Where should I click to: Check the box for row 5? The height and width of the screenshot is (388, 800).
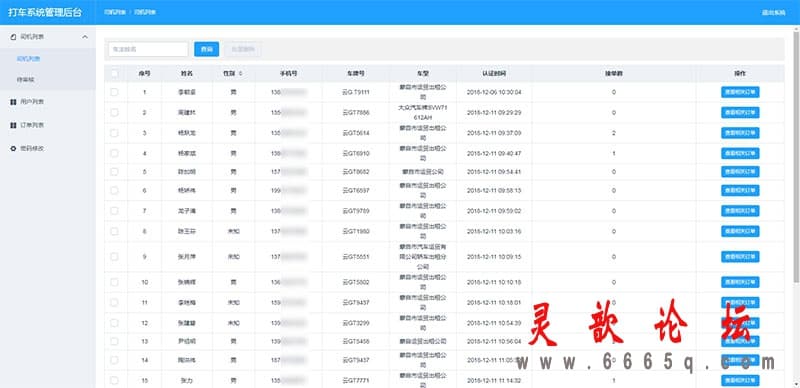[x=114, y=172]
